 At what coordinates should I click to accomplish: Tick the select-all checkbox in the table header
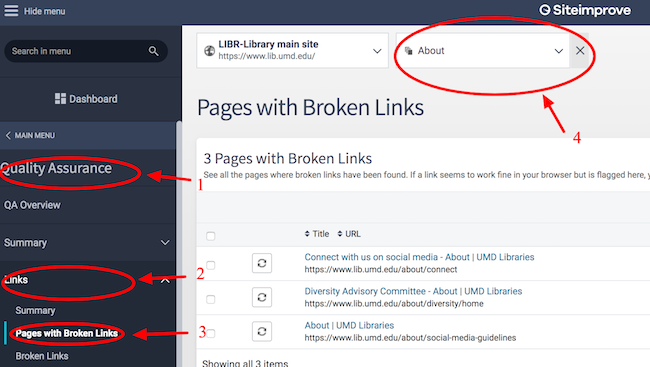(211, 236)
